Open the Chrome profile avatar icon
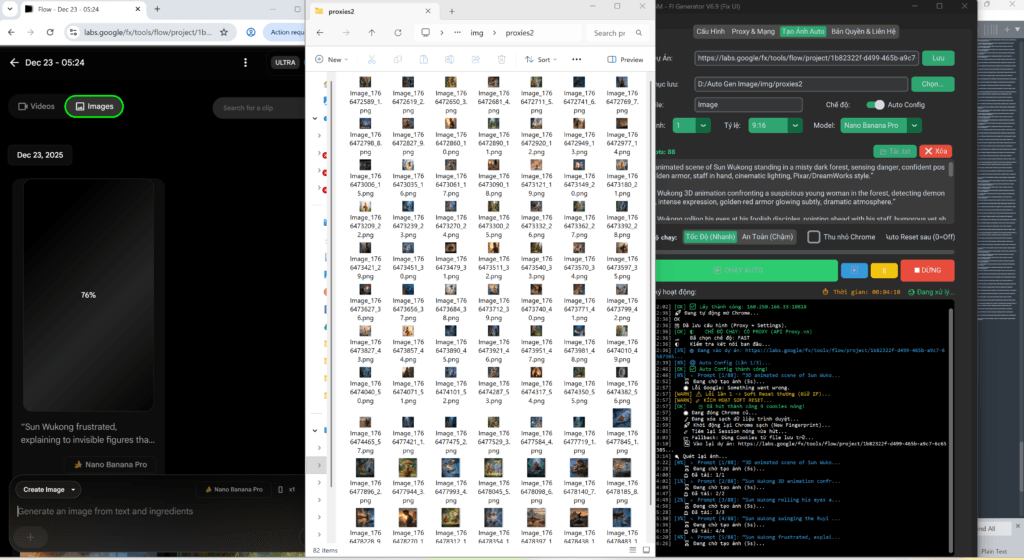 tap(251, 32)
